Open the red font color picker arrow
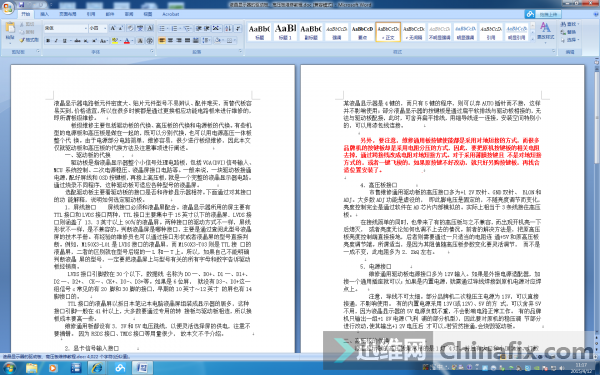This screenshot has height=375, width=600. click(132, 41)
